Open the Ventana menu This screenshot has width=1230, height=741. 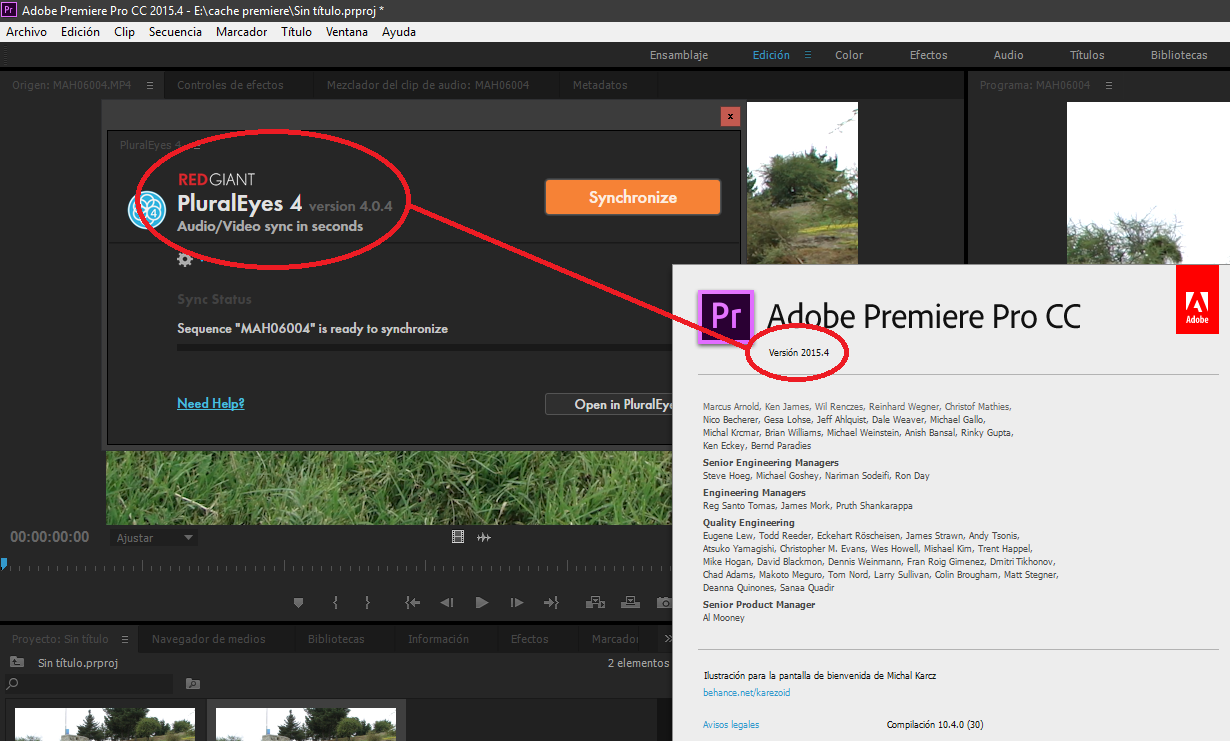pos(346,32)
